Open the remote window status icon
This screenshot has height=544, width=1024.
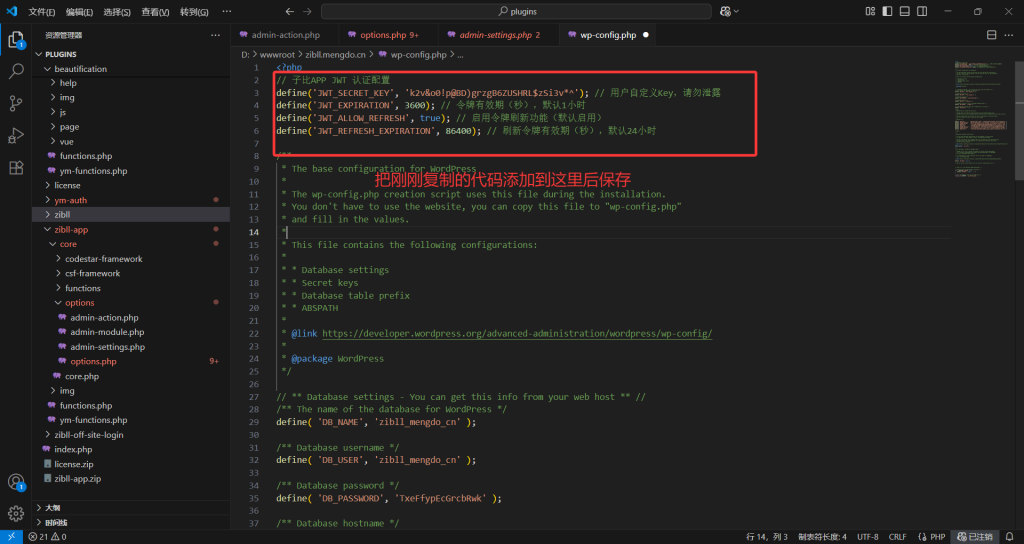[11, 537]
